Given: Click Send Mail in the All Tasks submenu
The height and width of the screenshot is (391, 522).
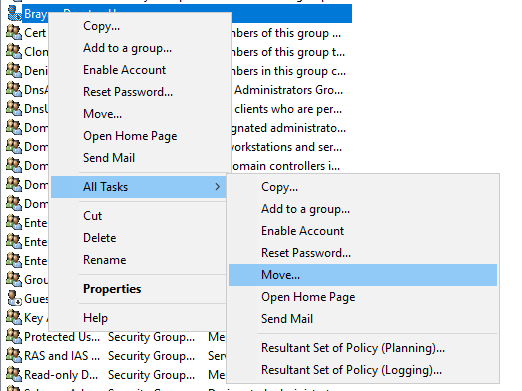Looking at the screenshot, I should click(287, 319).
